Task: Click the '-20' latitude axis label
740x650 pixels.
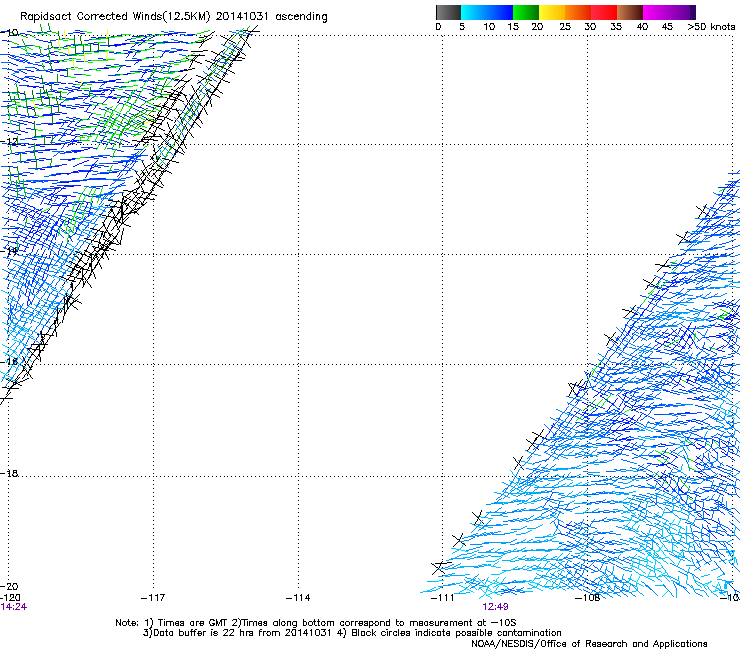Action: 10,586
